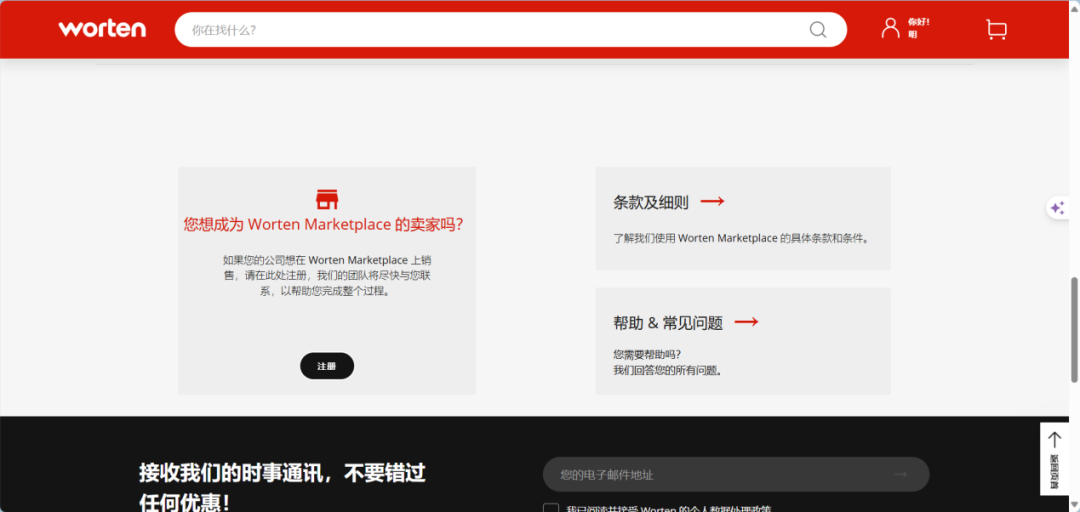Click 您想成为 Worten Marketplace 的卖家吗? heading
This screenshot has width=1080, height=512.
pyautogui.click(x=323, y=225)
